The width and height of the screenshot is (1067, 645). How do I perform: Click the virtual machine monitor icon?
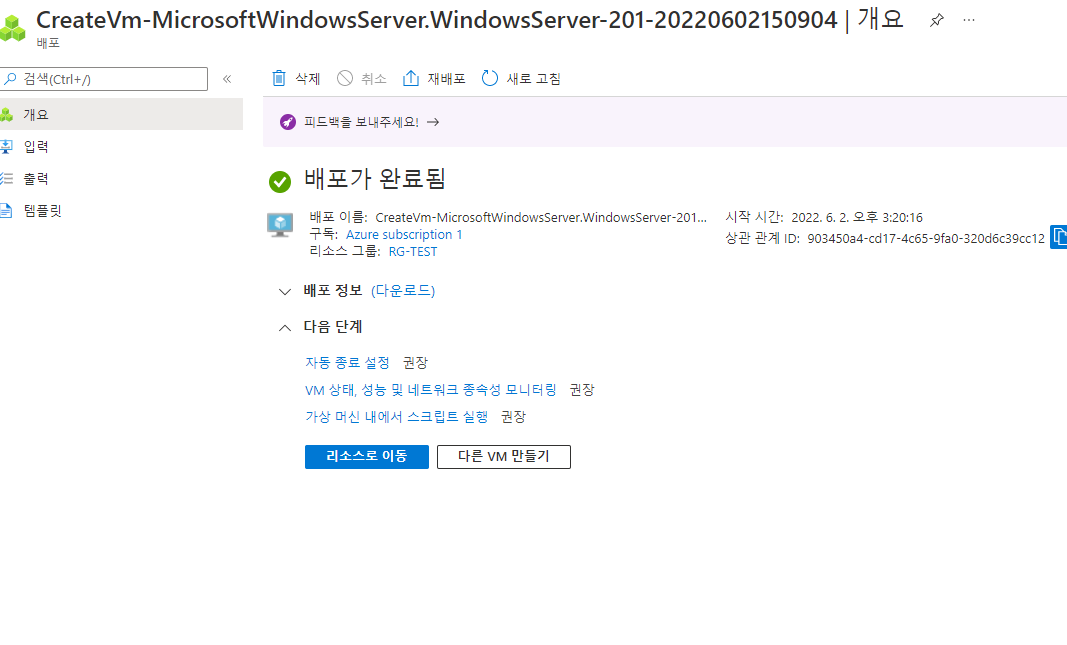280,225
